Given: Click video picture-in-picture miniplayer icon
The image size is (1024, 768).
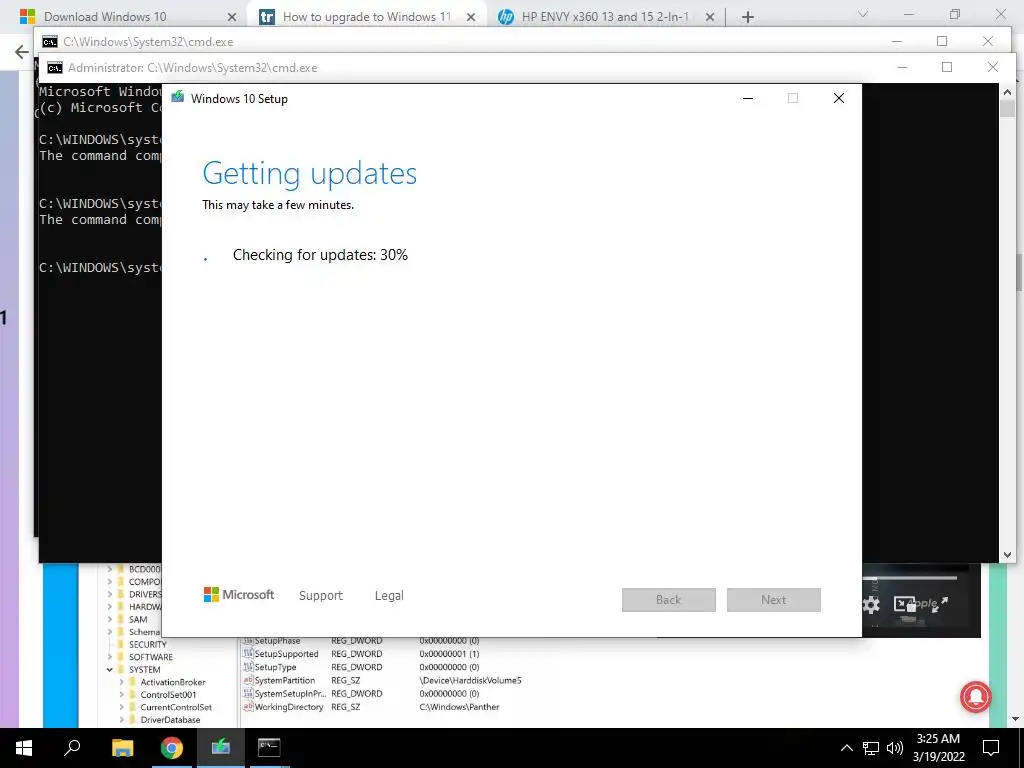Looking at the screenshot, I should [904, 605].
